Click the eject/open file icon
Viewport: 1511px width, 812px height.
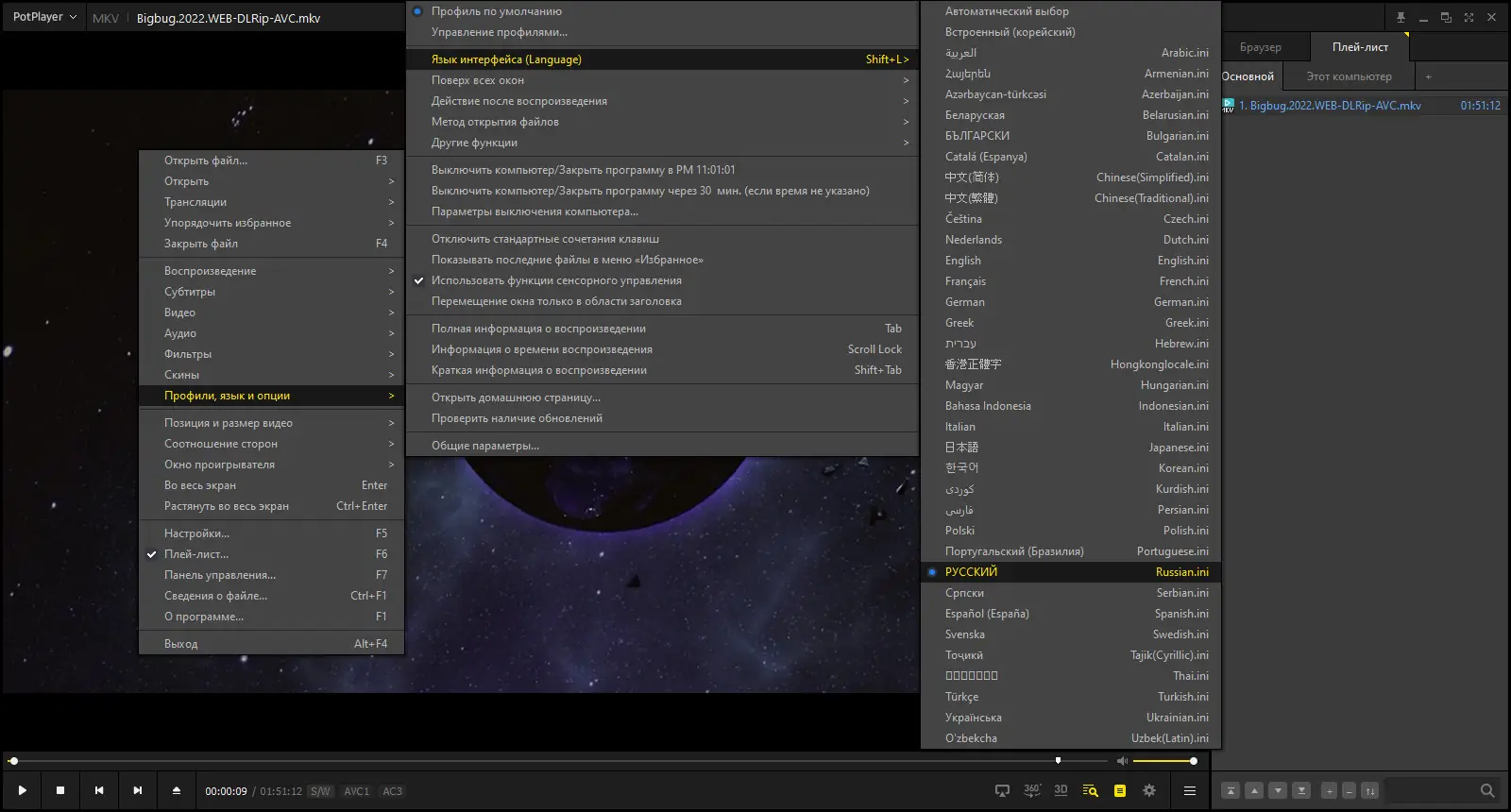[x=177, y=790]
